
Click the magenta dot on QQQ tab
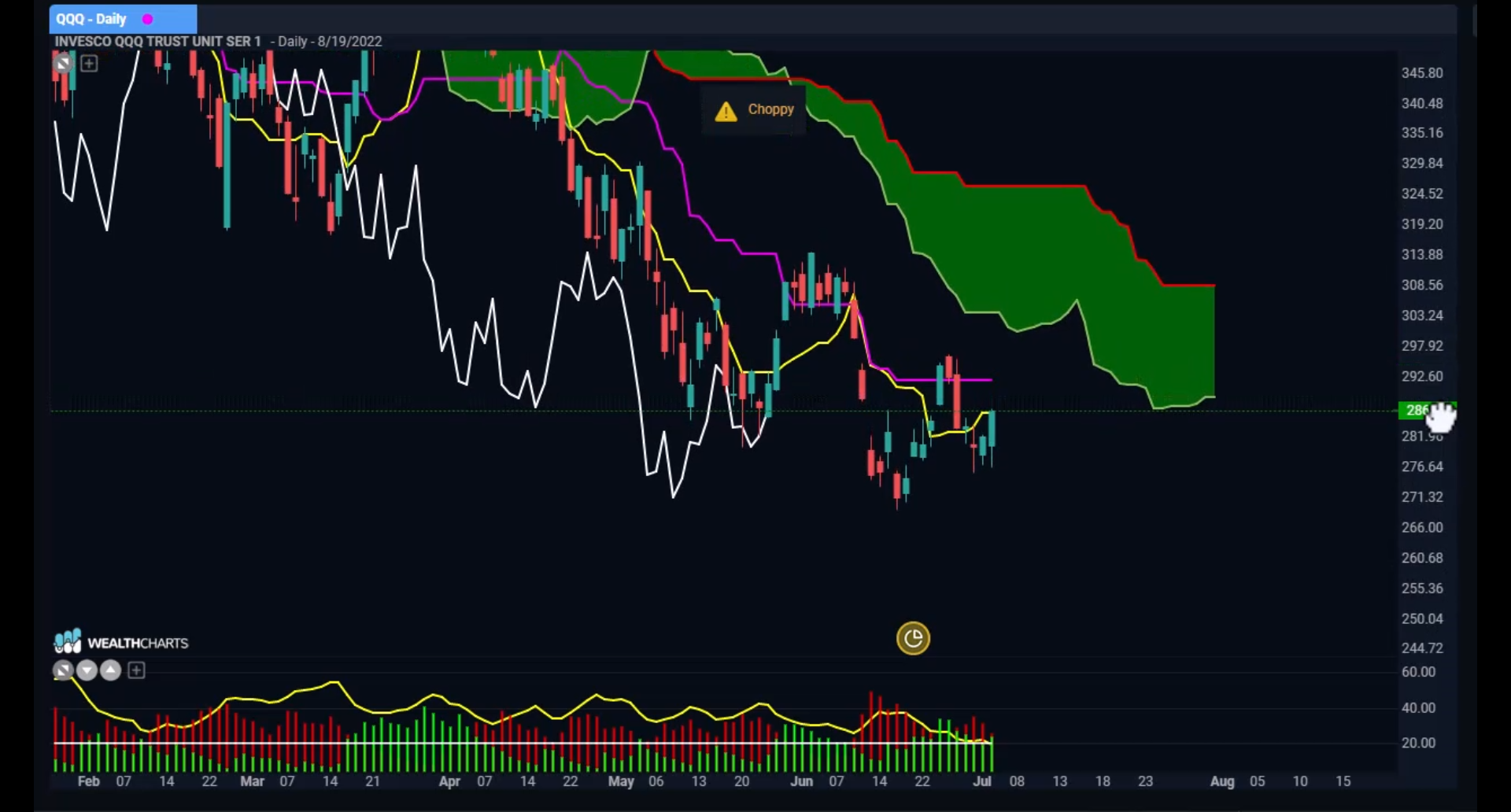tap(147, 19)
